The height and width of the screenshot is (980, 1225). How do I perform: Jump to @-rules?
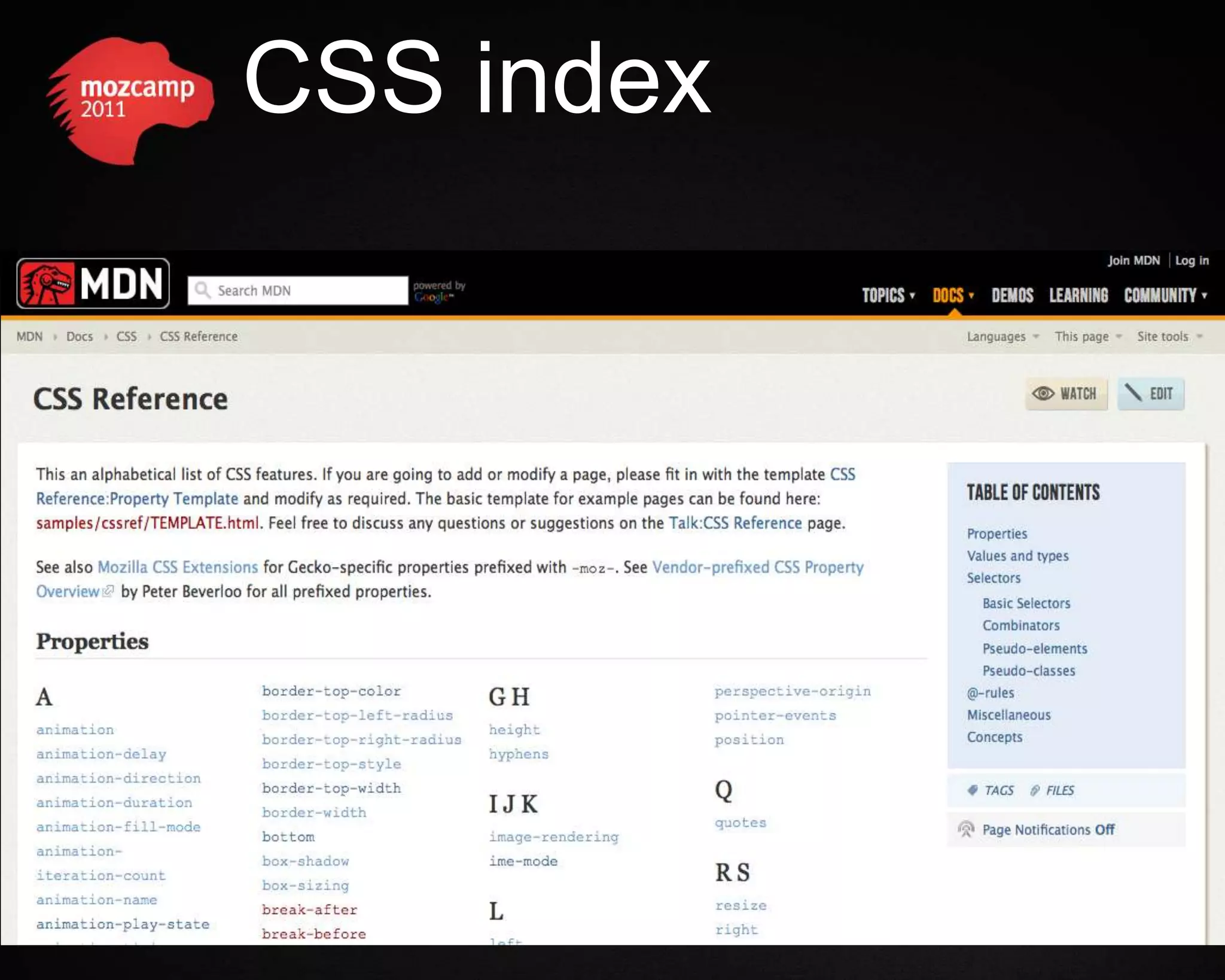click(x=991, y=693)
